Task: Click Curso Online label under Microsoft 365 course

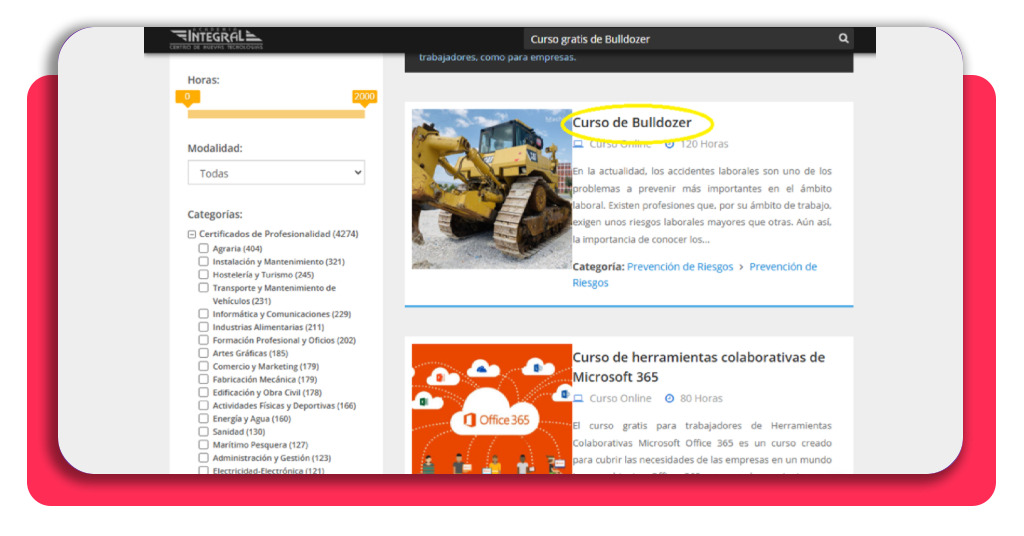Action: [x=620, y=398]
